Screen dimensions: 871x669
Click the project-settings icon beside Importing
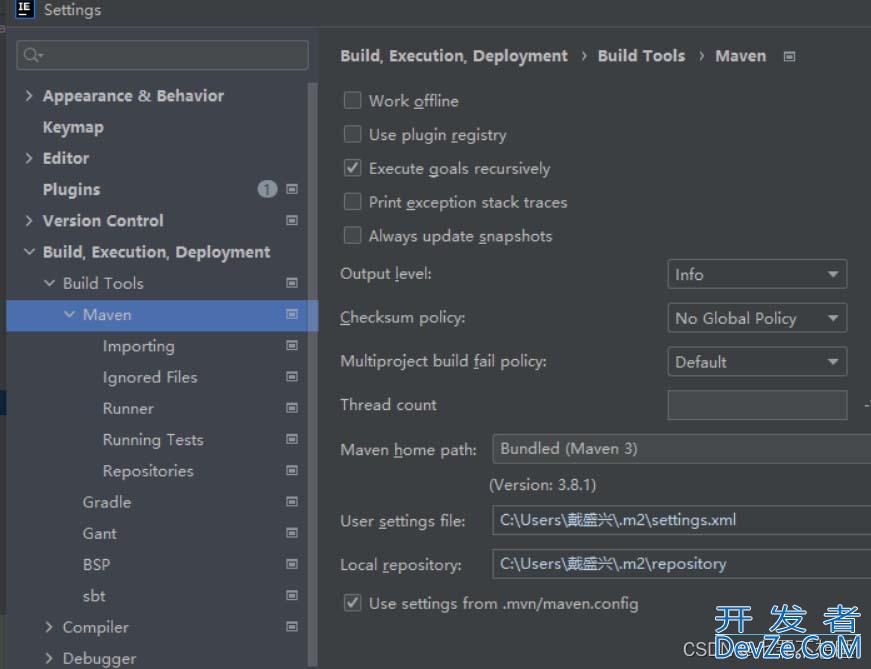pyautogui.click(x=292, y=346)
